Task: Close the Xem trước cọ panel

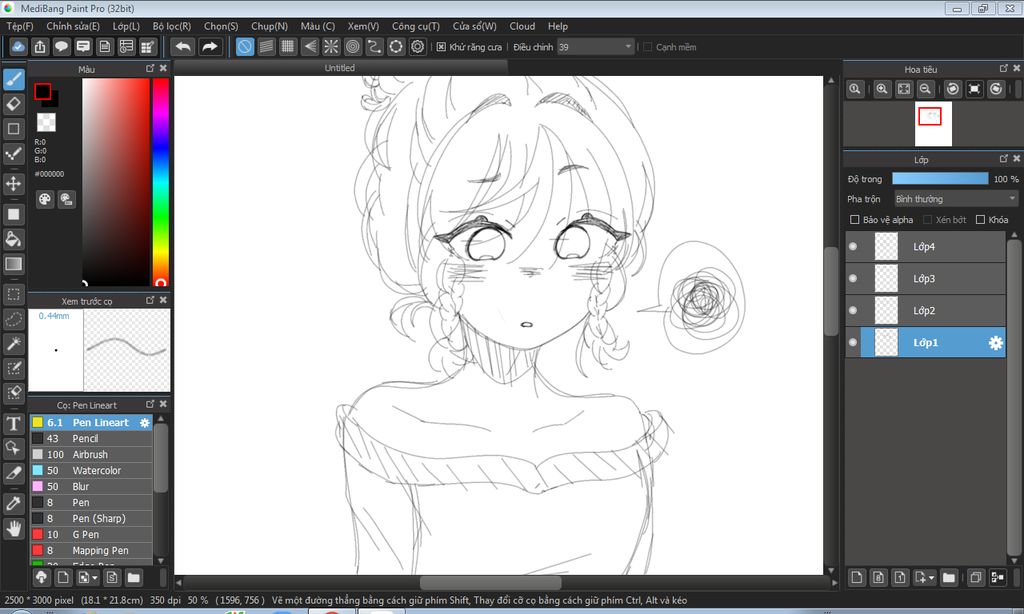Action: (x=163, y=300)
